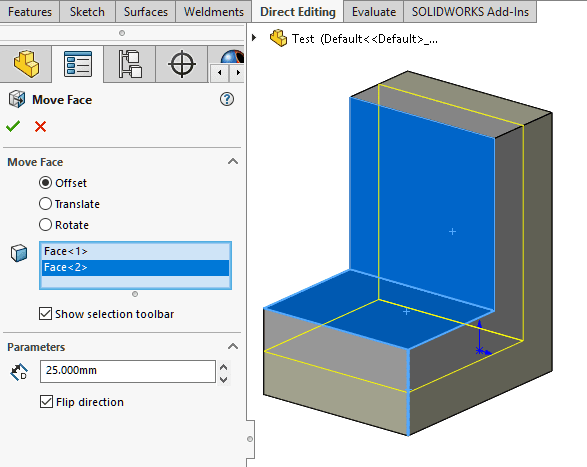Open the Surfaces tab
Screen dimensions: 587x467
click(x=146, y=12)
